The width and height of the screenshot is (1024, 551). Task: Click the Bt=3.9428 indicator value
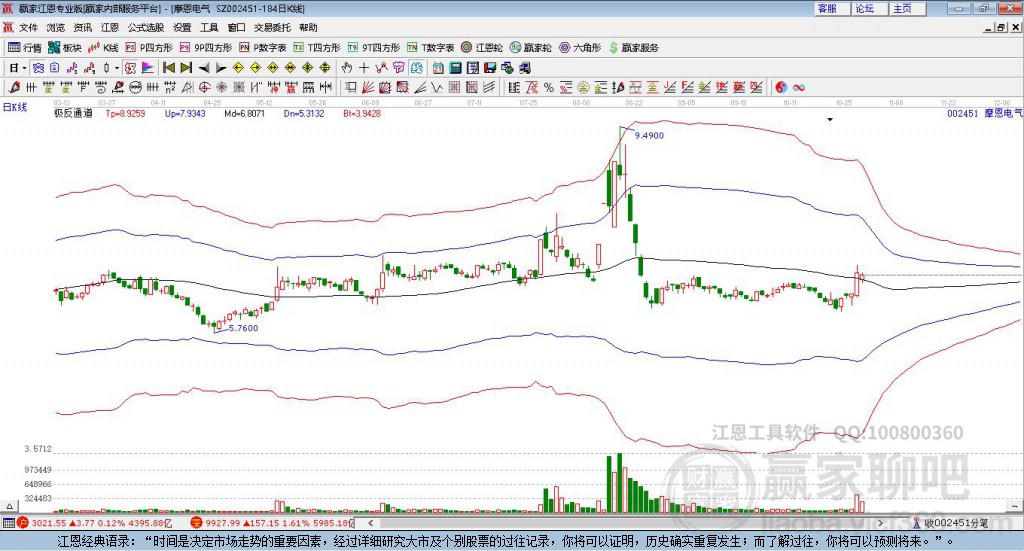coord(362,113)
